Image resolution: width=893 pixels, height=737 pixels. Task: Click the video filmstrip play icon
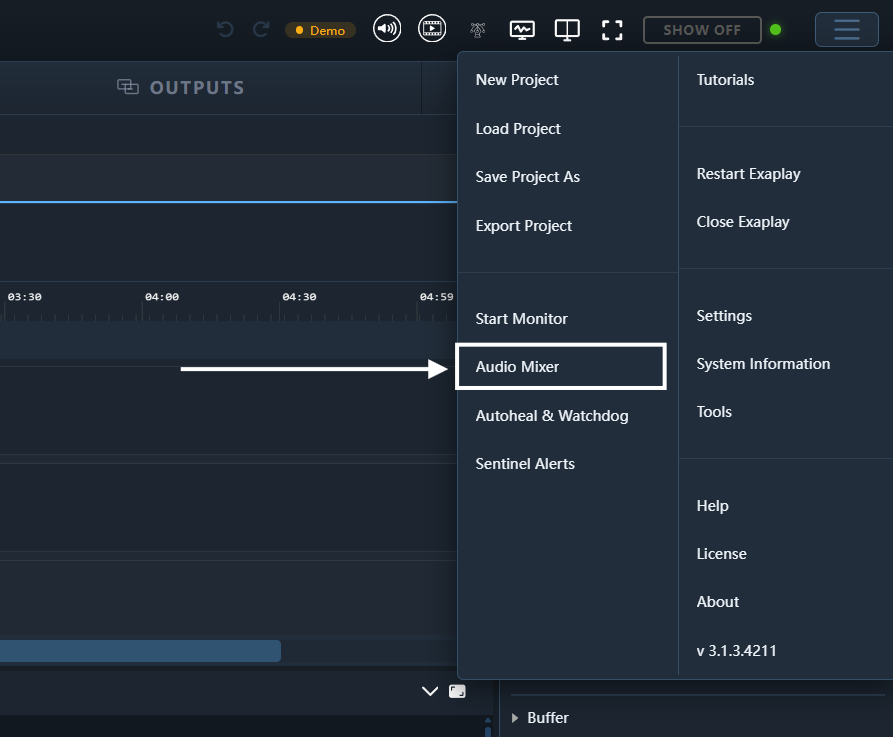[x=432, y=28]
